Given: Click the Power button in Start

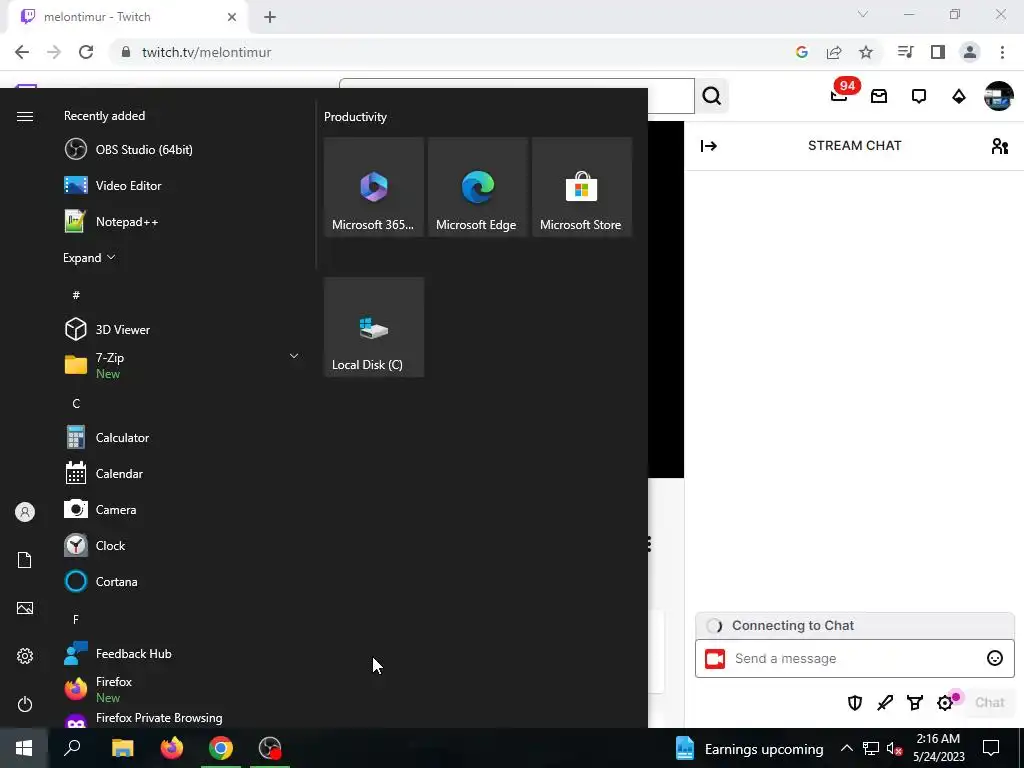Looking at the screenshot, I should [25, 704].
